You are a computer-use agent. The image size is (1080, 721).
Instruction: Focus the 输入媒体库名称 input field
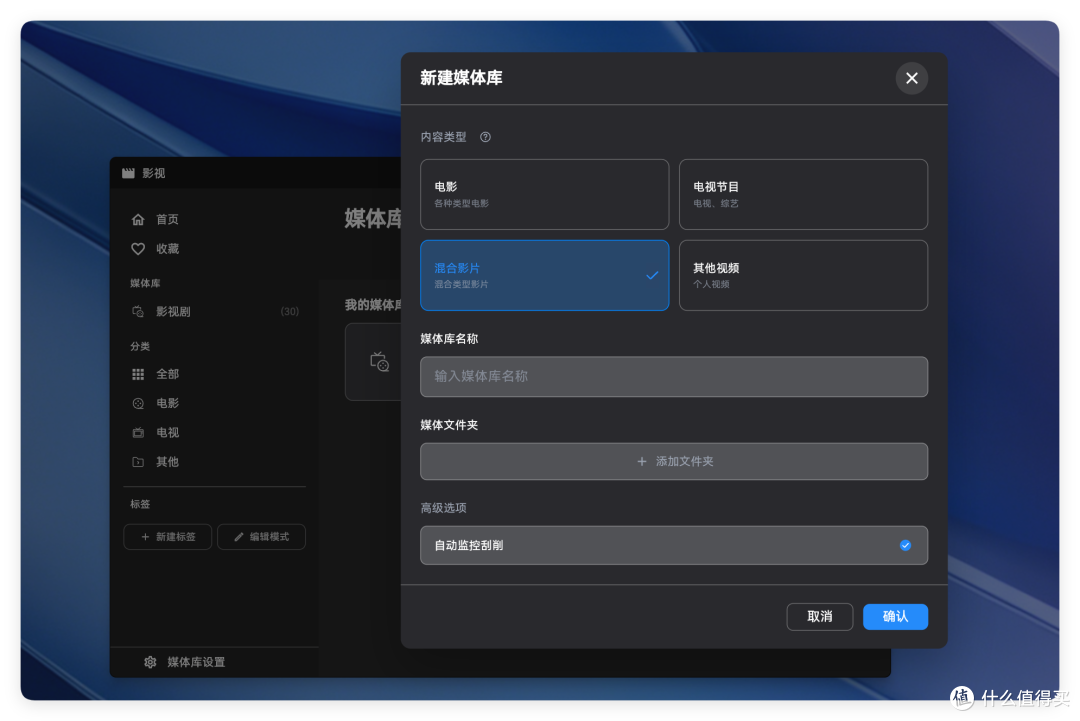click(674, 377)
